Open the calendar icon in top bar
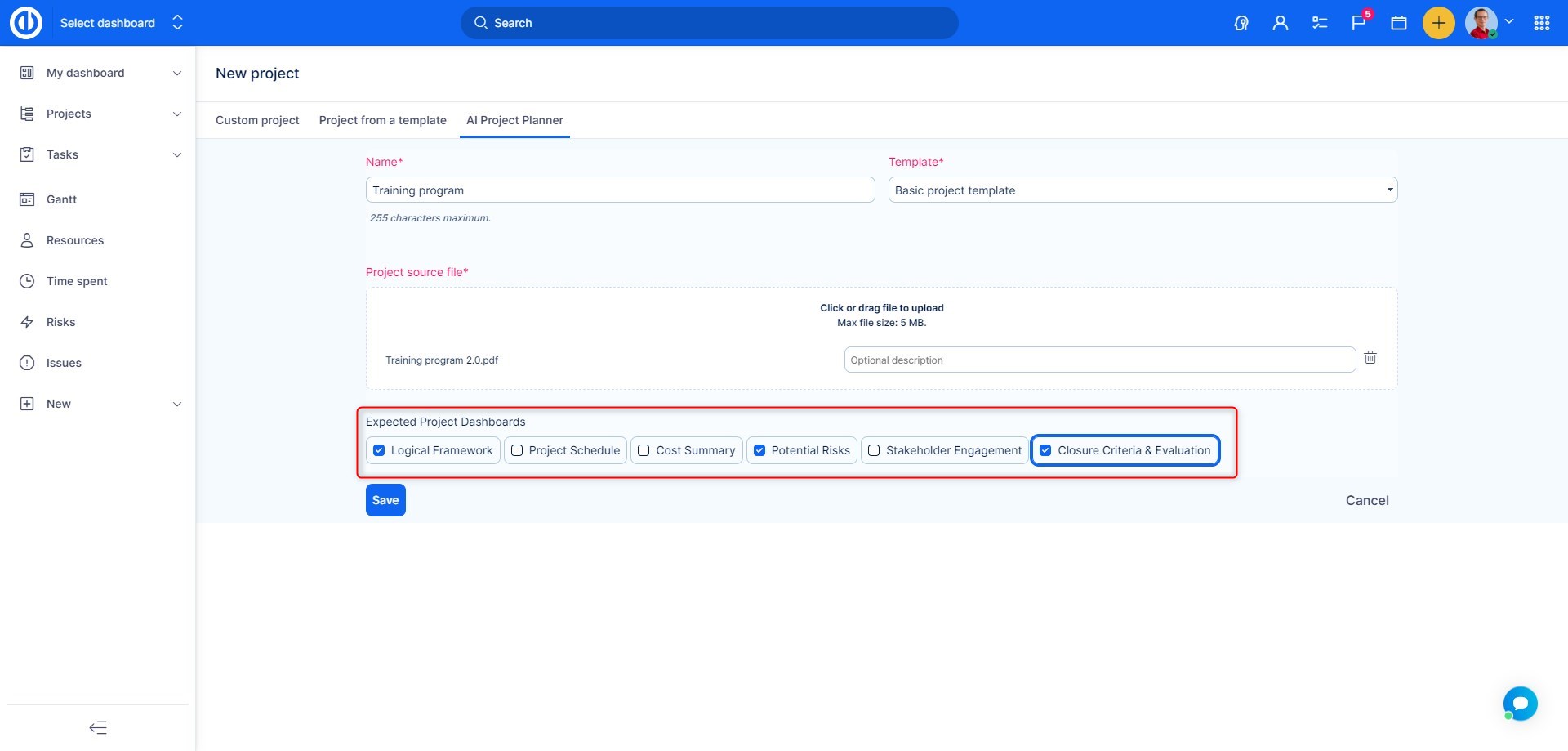The height and width of the screenshot is (751, 1568). tap(1398, 23)
